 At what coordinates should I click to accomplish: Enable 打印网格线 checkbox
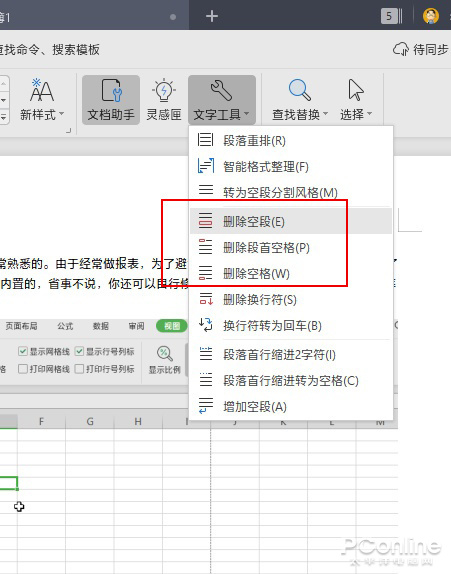tap(23, 369)
